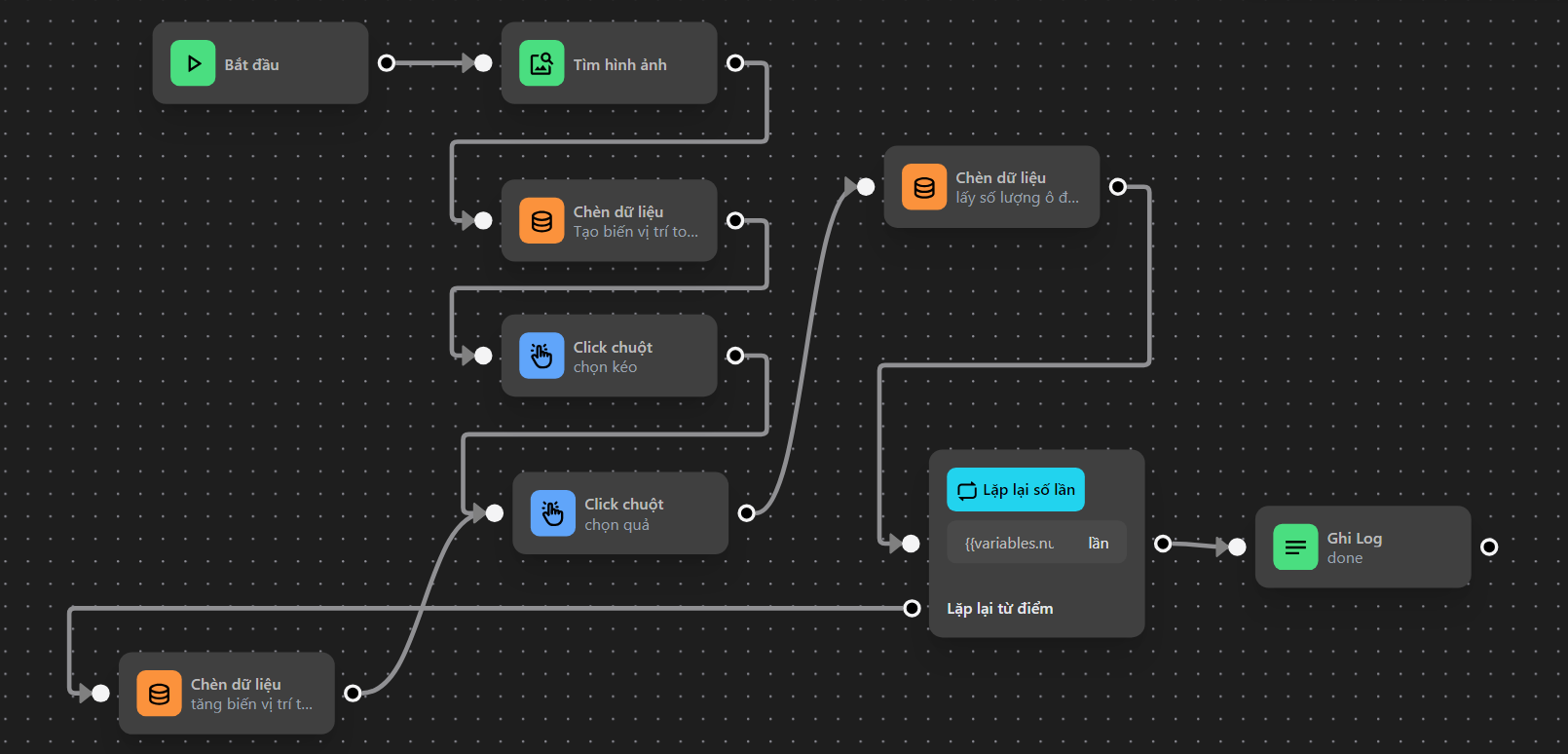The image size is (1568, 754).
Task: Click the hand icon on 'chọn kéo' node
Action: pos(541,356)
